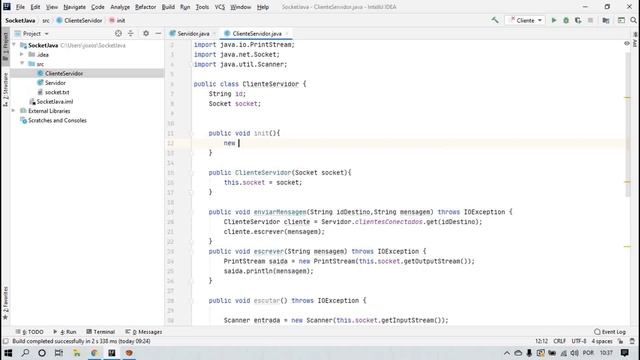Open the Event Log
This screenshot has height=360, width=640.
tap(610, 332)
